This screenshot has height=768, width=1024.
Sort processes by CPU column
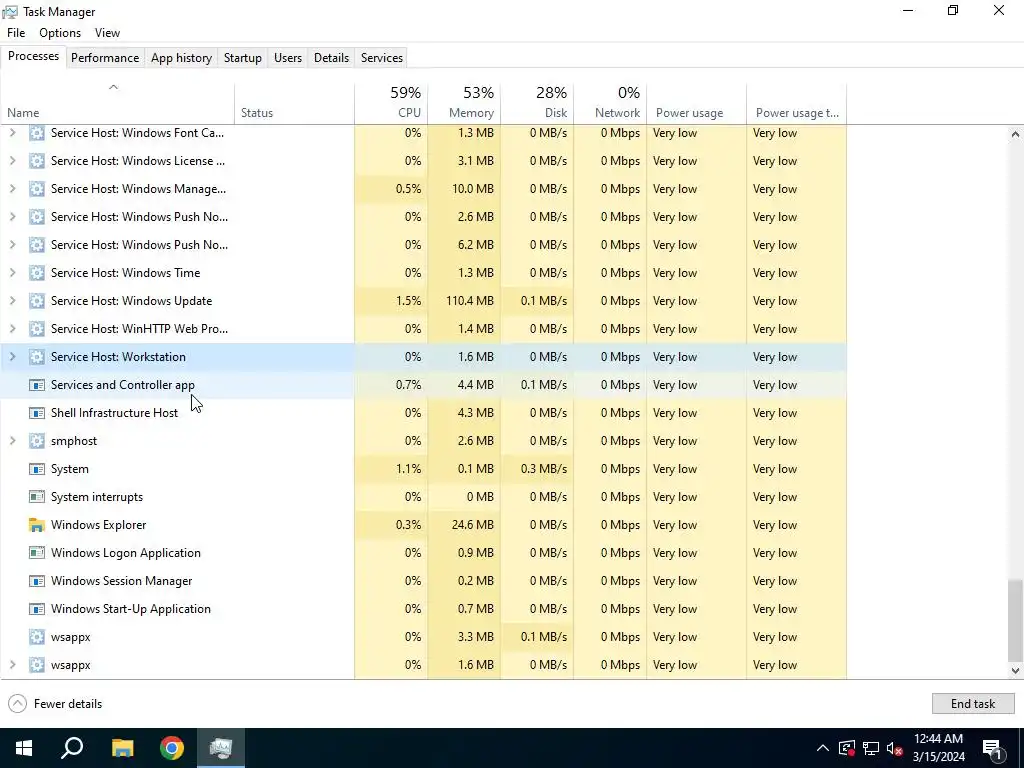point(391,103)
